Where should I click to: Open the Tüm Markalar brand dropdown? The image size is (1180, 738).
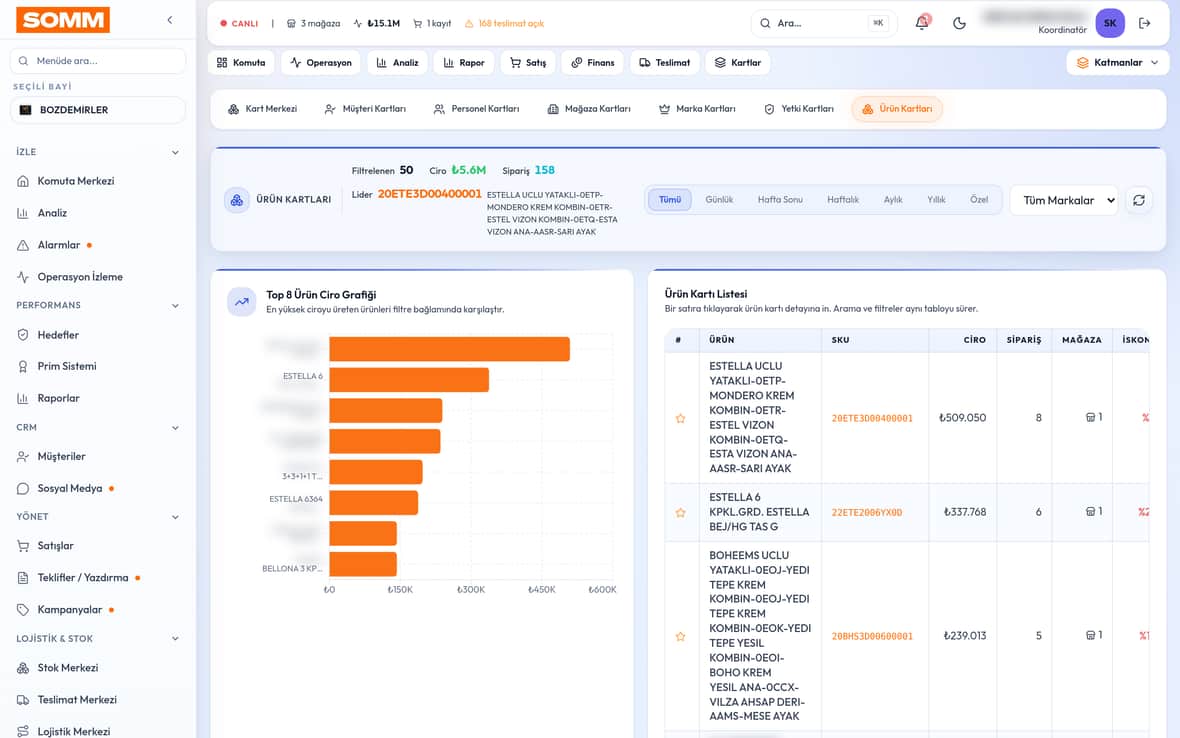(1064, 200)
